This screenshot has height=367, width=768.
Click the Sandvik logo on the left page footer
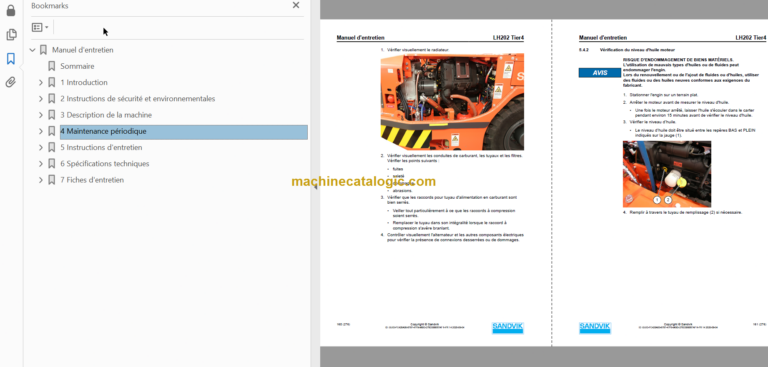pyautogui.click(x=507, y=327)
